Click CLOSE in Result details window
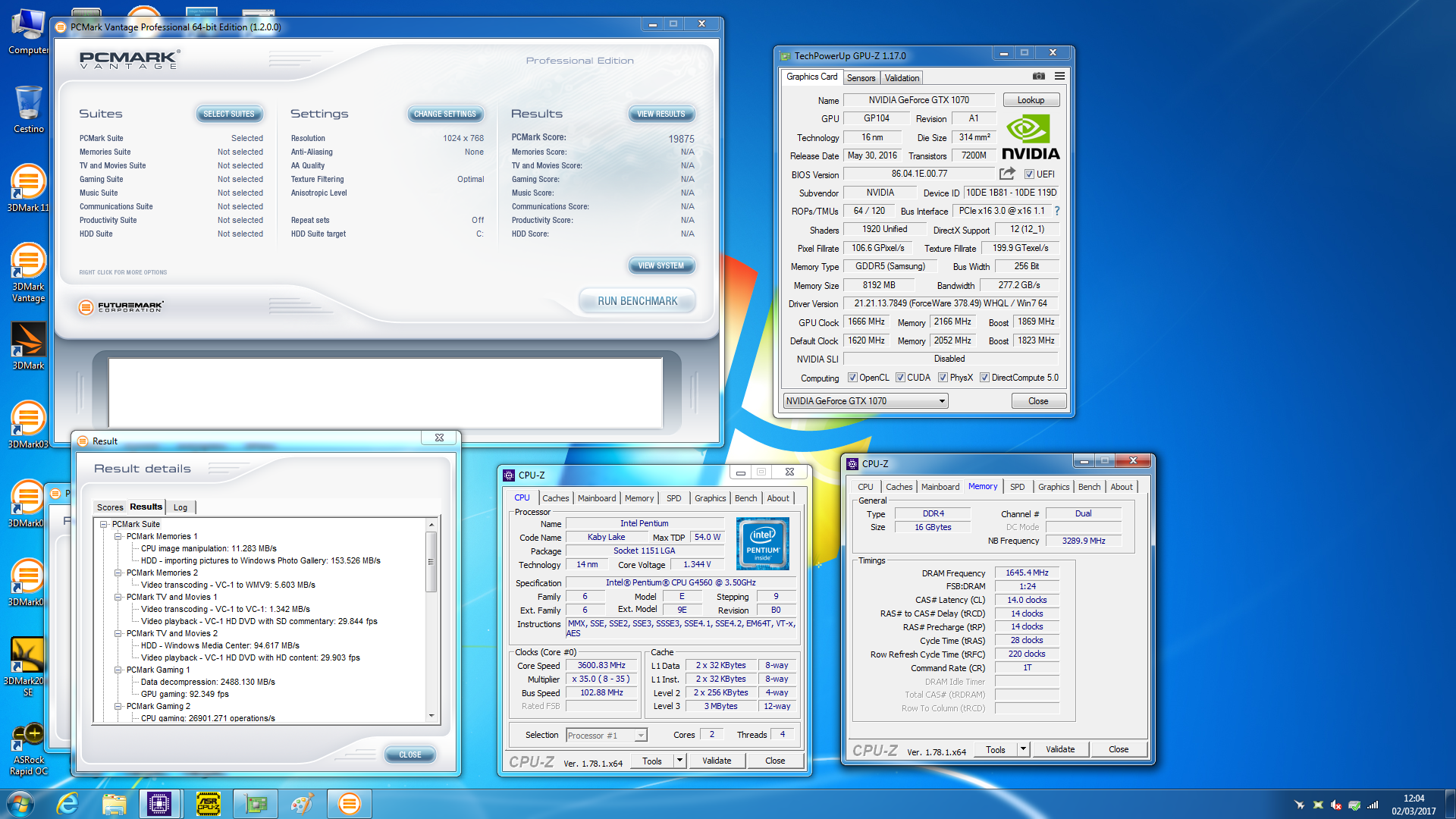This screenshot has height=819, width=1456. (409, 755)
